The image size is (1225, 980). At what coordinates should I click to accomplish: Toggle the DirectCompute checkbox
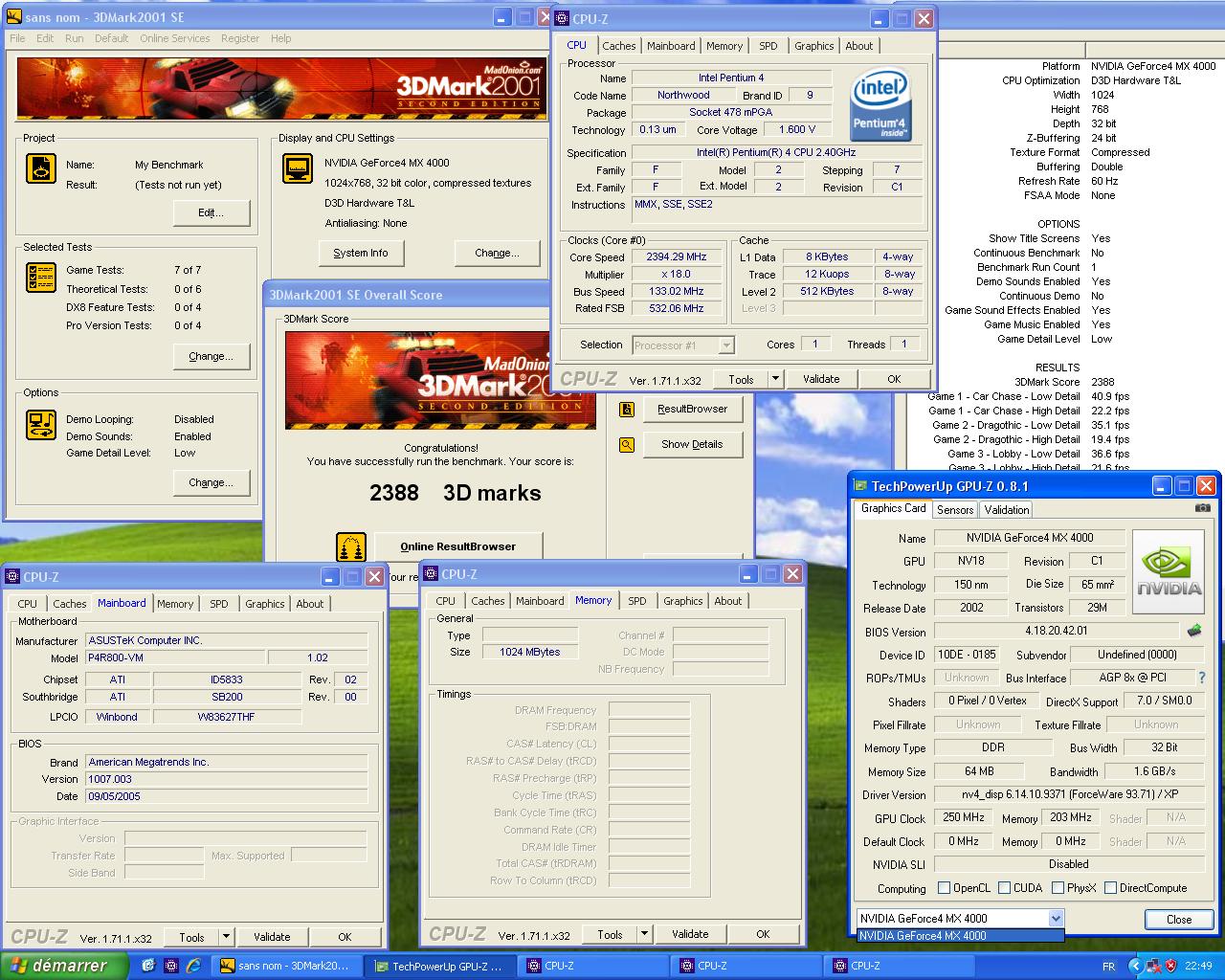pos(1110,888)
